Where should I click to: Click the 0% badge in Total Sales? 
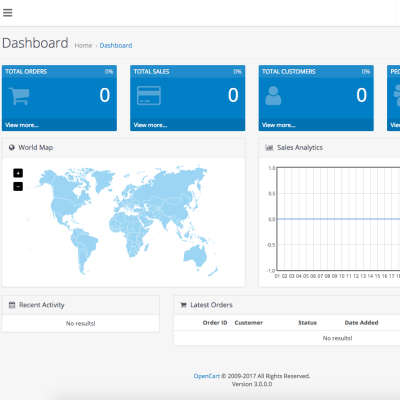tap(237, 72)
